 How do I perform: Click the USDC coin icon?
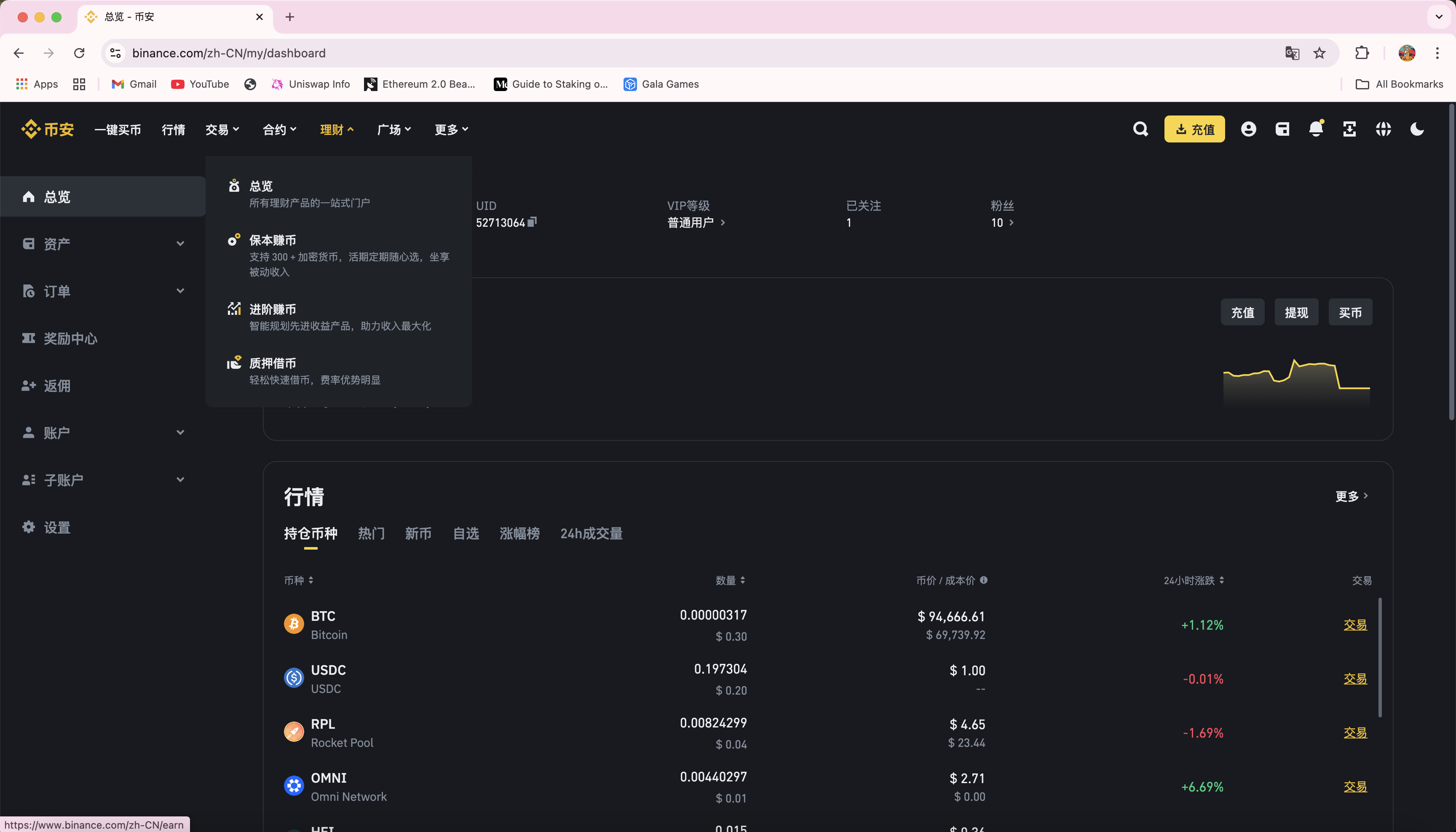(294, 678)
